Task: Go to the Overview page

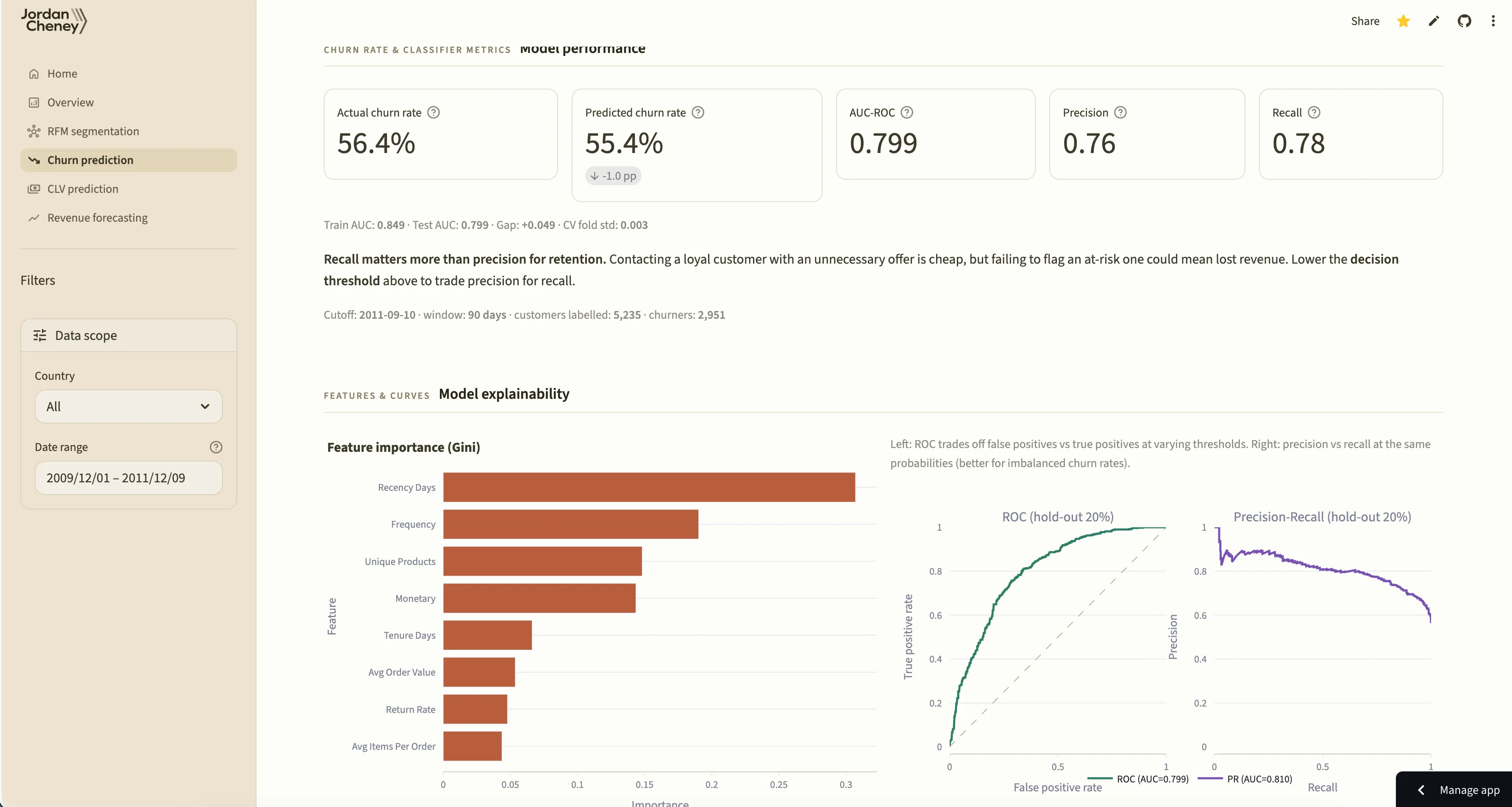Action: point(128,103)
